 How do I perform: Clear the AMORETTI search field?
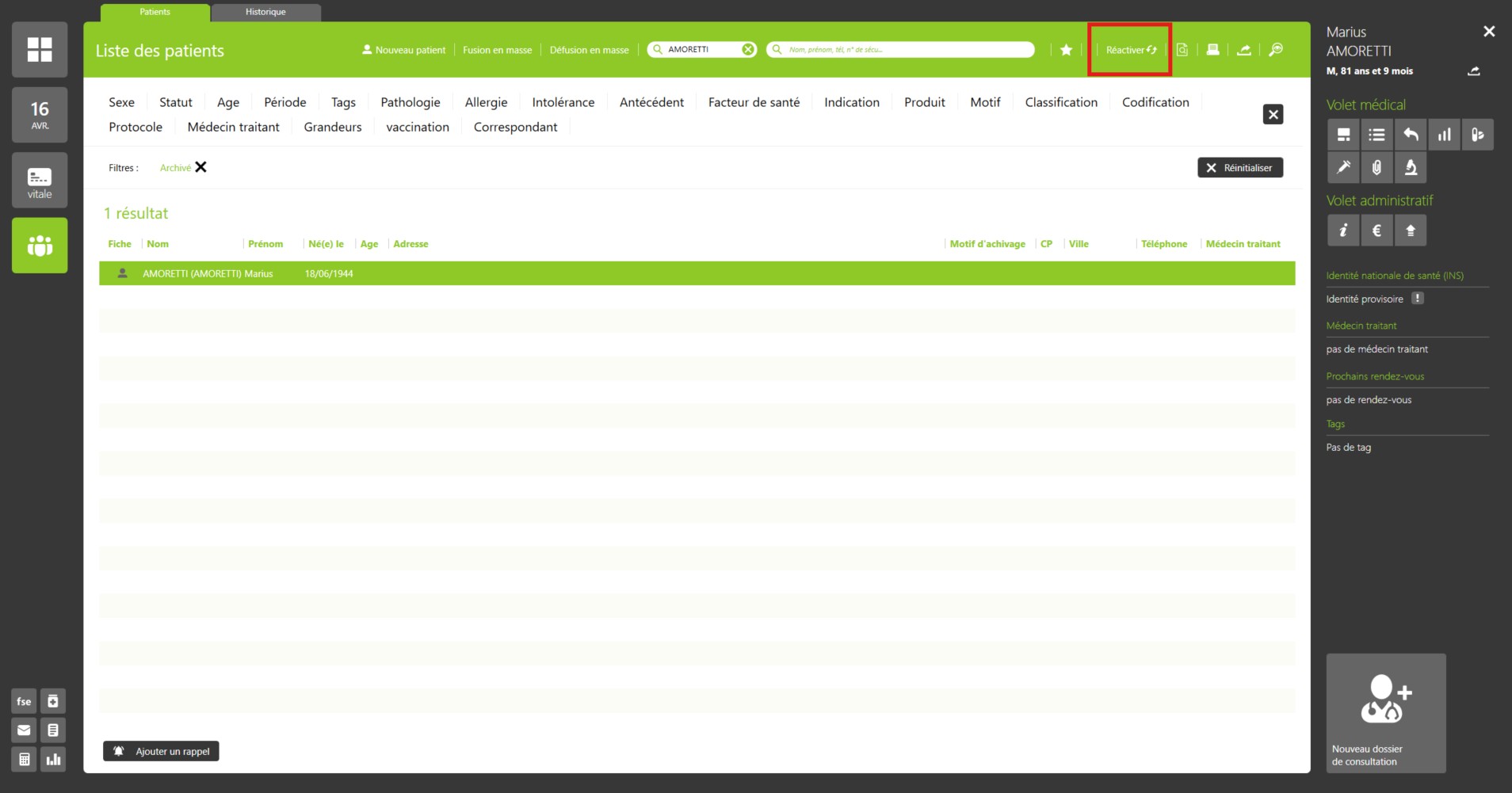point(747,49)
